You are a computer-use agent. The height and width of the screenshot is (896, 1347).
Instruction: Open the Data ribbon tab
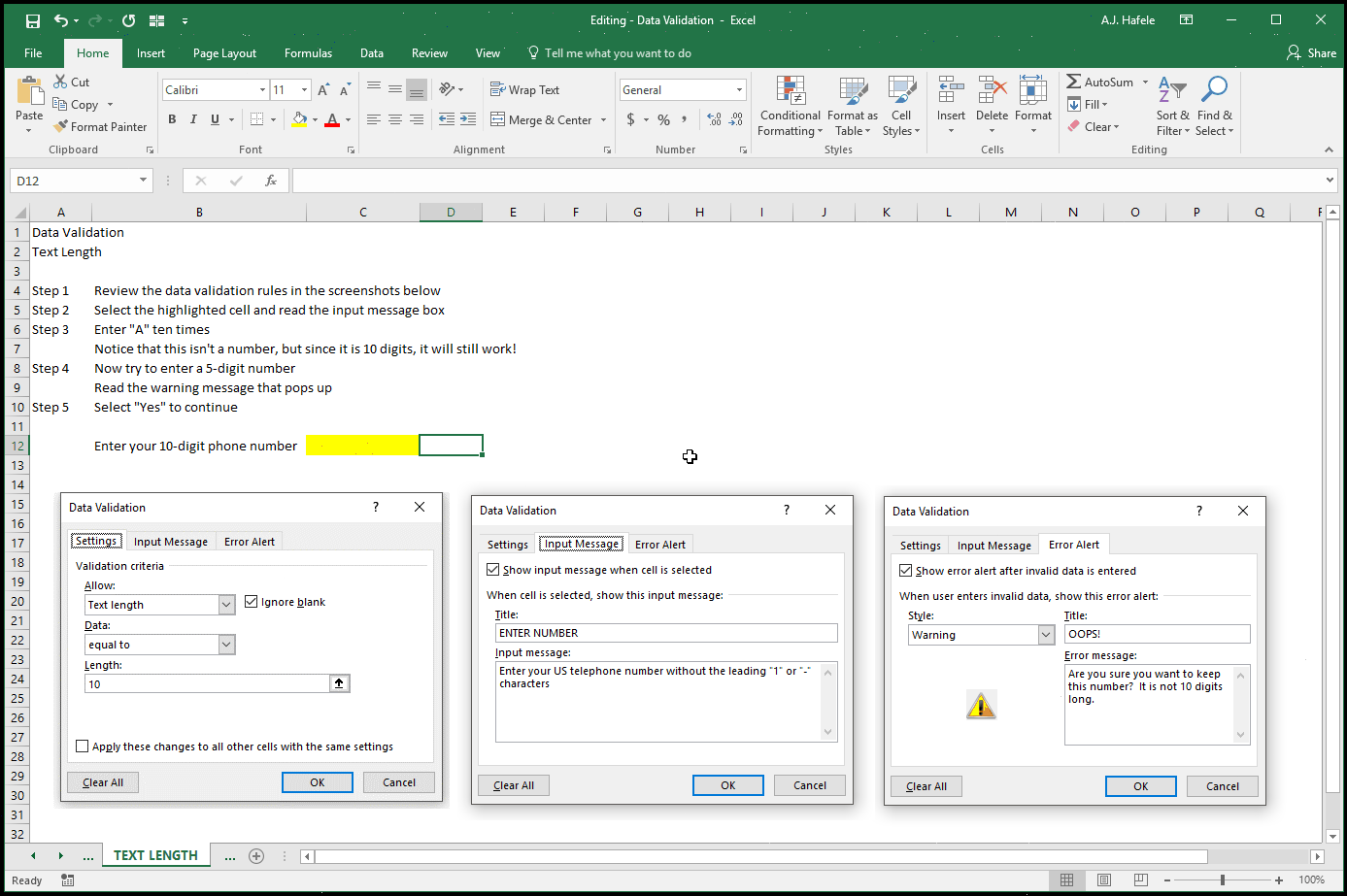tap(372, 53)
